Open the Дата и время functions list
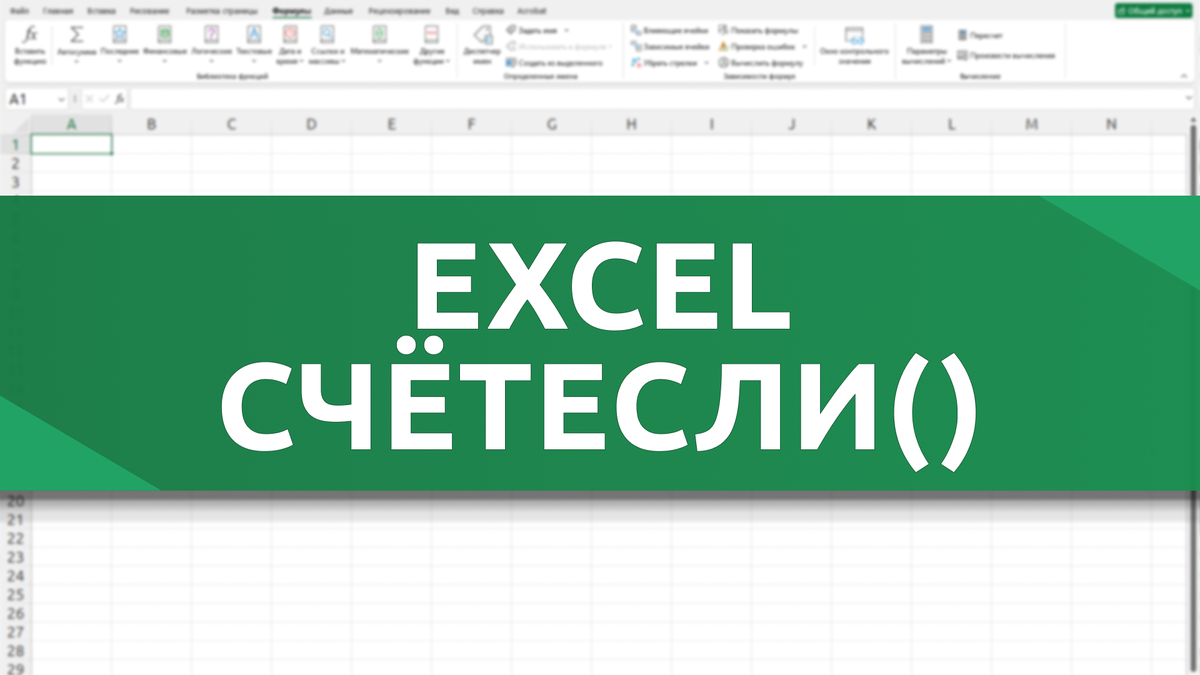The width and height of the screenshot is (1200, 675). click(290, 45)
